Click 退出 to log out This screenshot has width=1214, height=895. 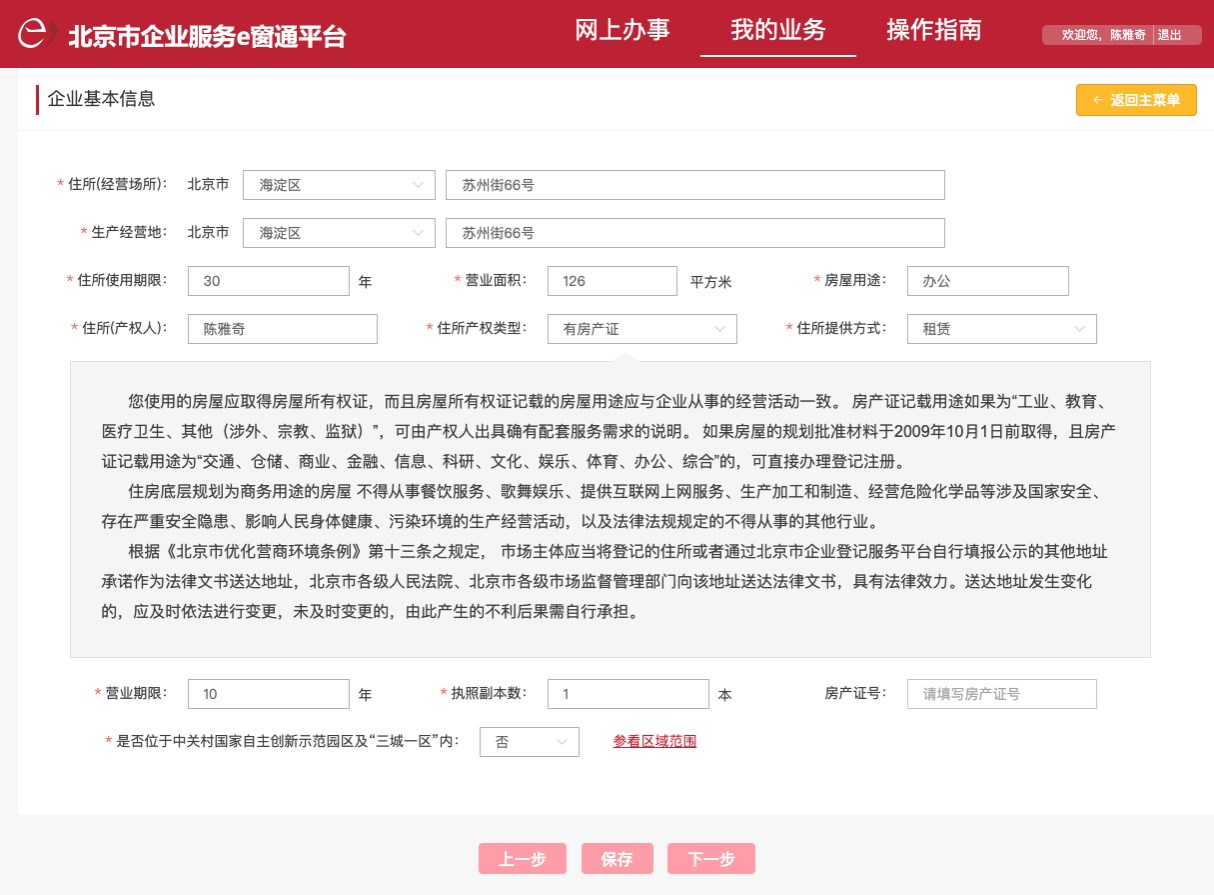tap(1168, 35)
